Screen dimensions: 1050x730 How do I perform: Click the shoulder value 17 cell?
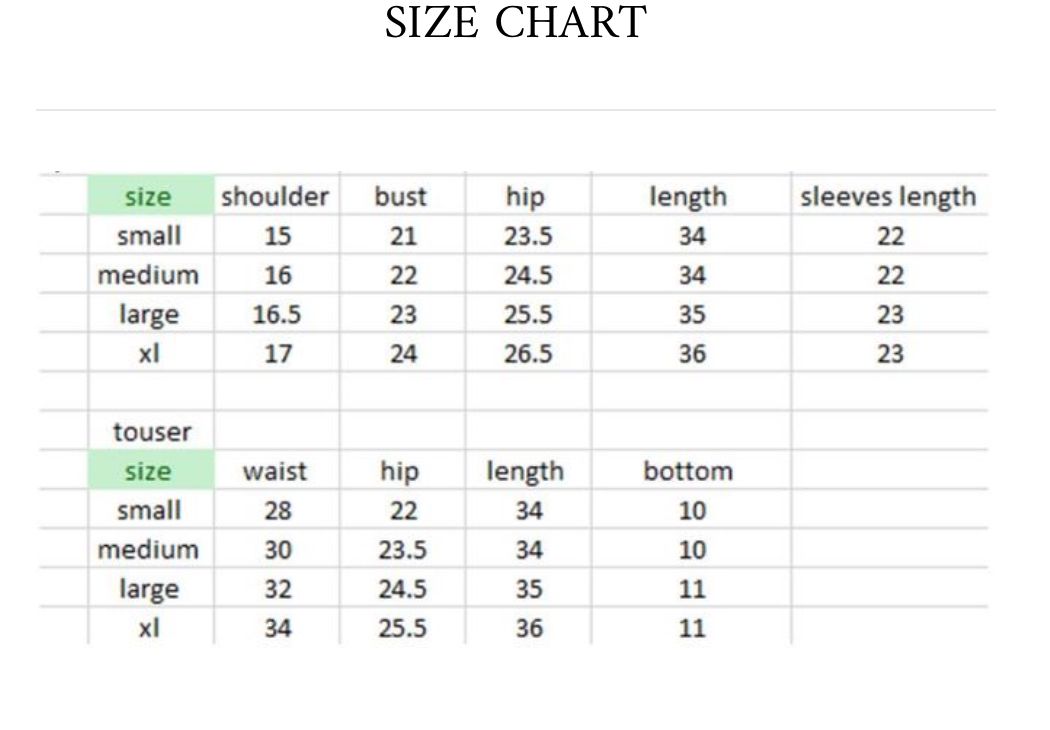click(278, 354)
